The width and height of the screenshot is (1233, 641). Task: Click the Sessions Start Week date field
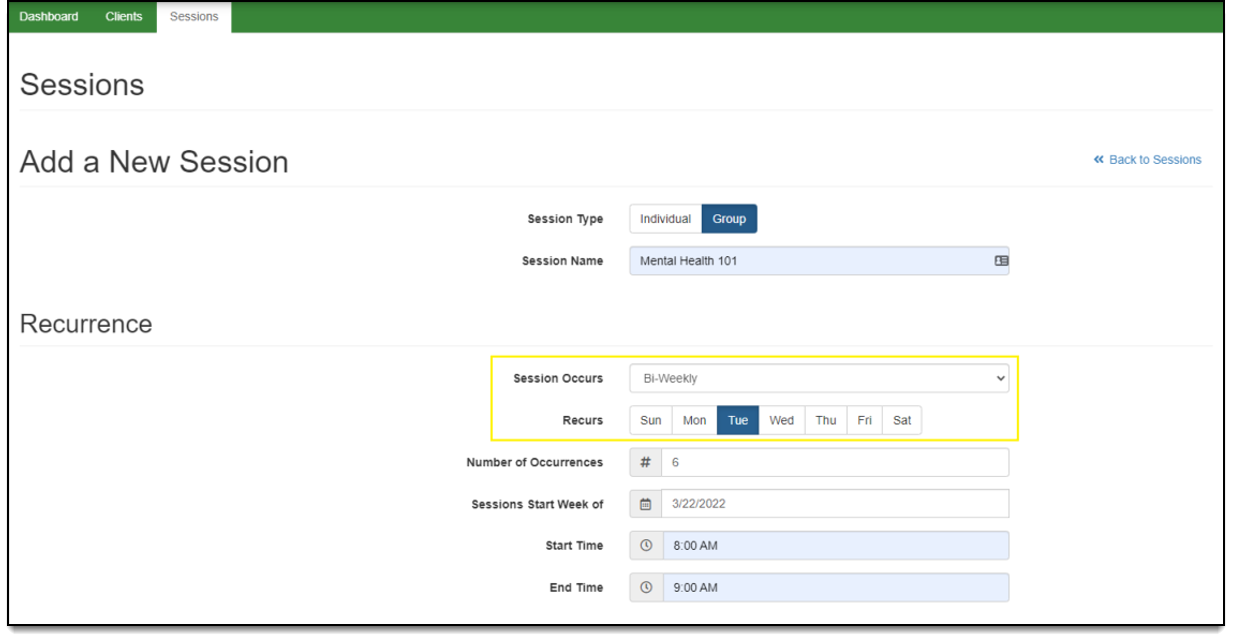(x=834, y=504)
